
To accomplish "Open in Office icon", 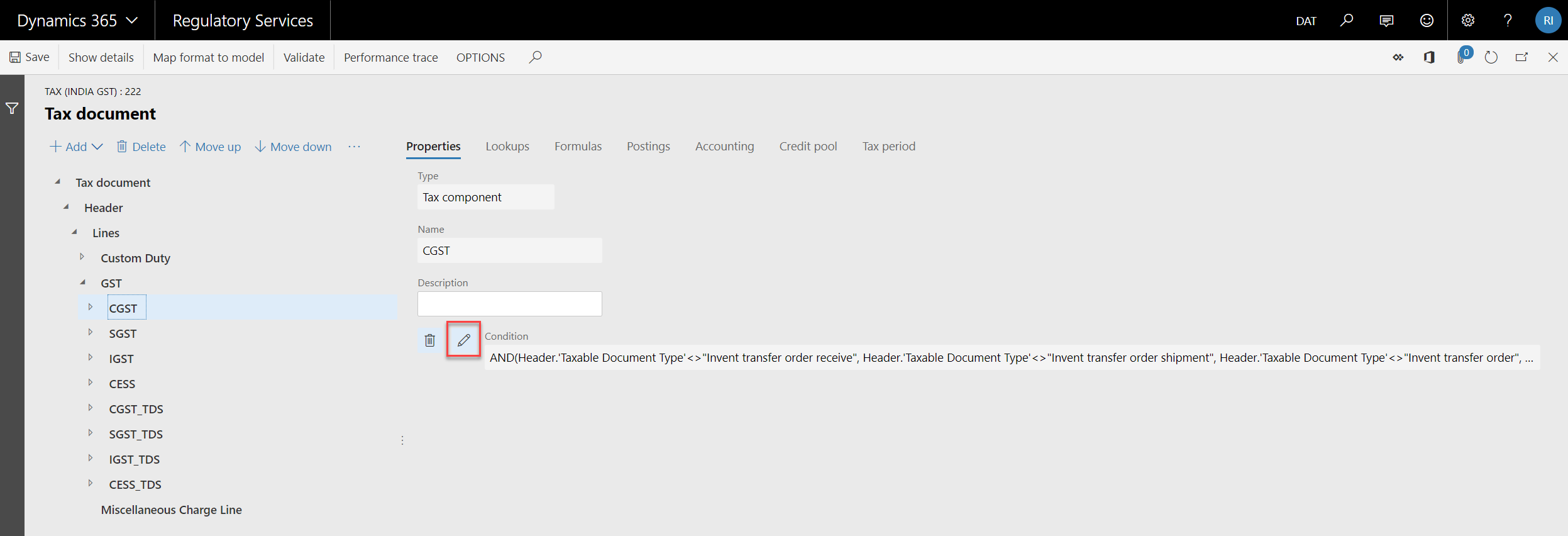I will [1429, 57].
